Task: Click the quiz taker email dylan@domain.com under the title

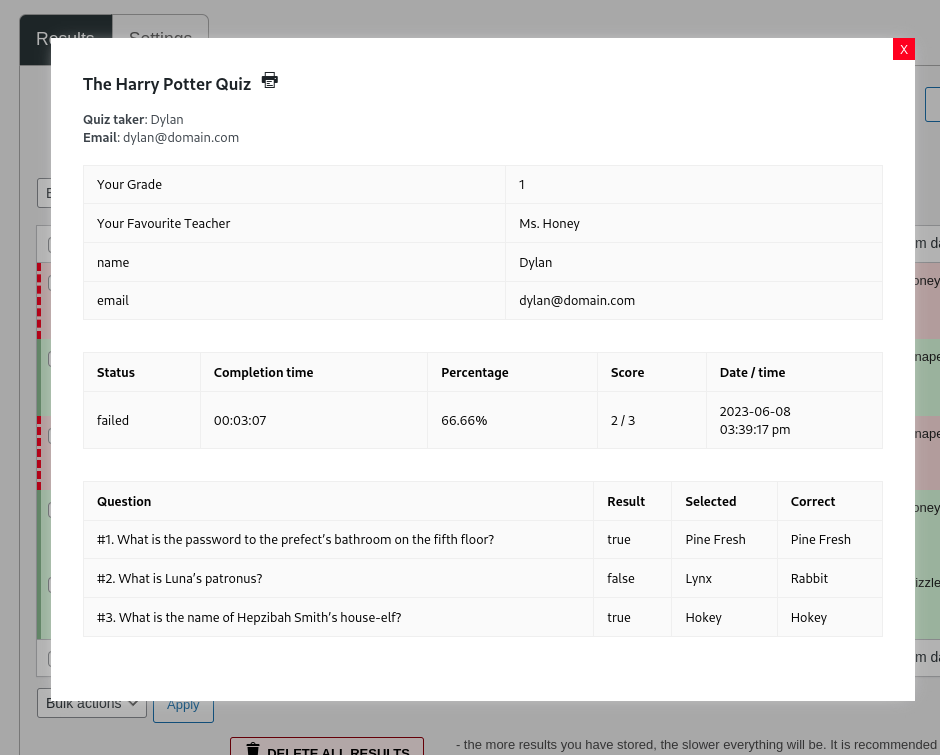Action: 181,137
